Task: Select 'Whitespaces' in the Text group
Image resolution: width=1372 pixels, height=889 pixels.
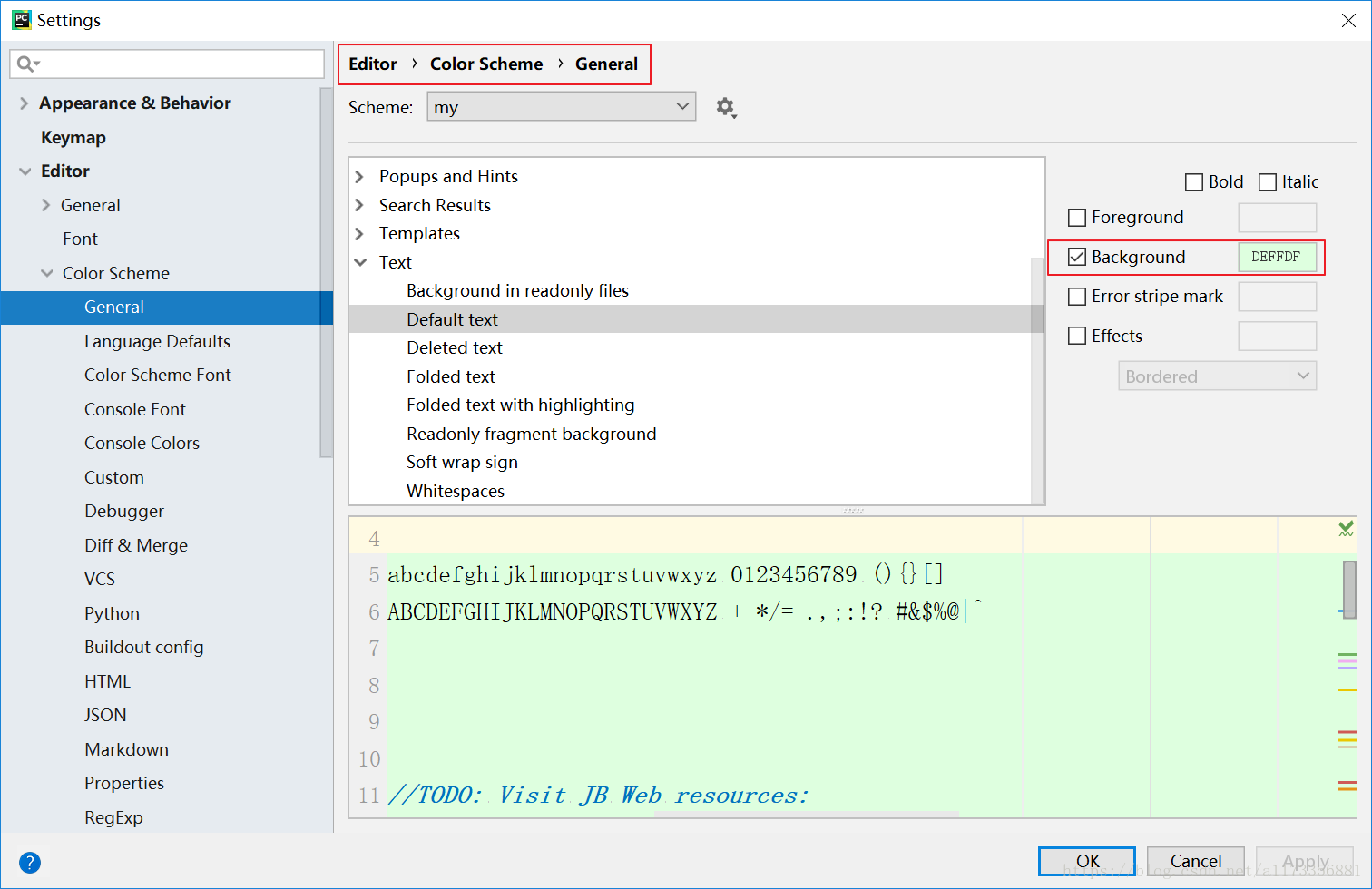Action: click(456, 492)
